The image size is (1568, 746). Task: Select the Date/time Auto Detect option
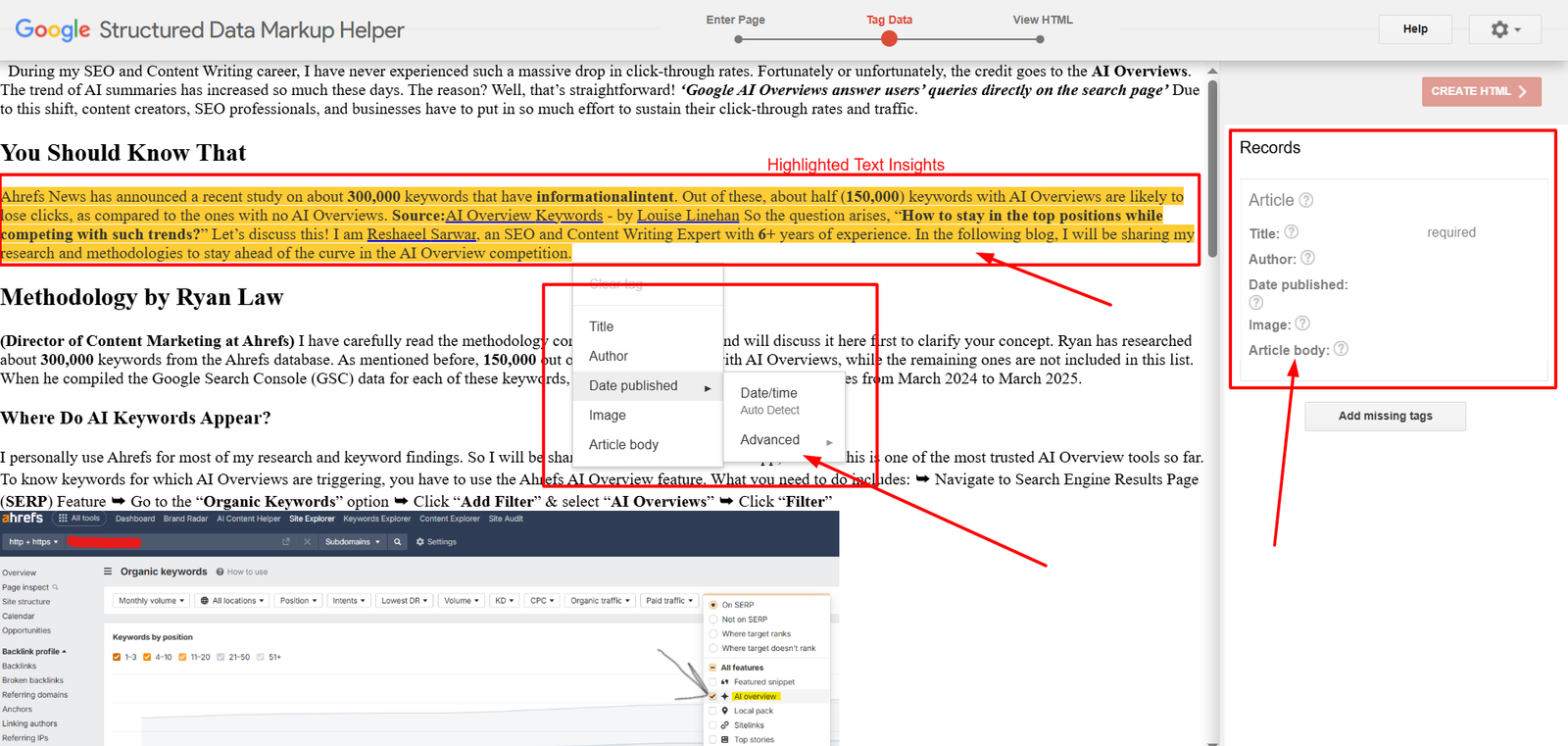tap(784, 401)
